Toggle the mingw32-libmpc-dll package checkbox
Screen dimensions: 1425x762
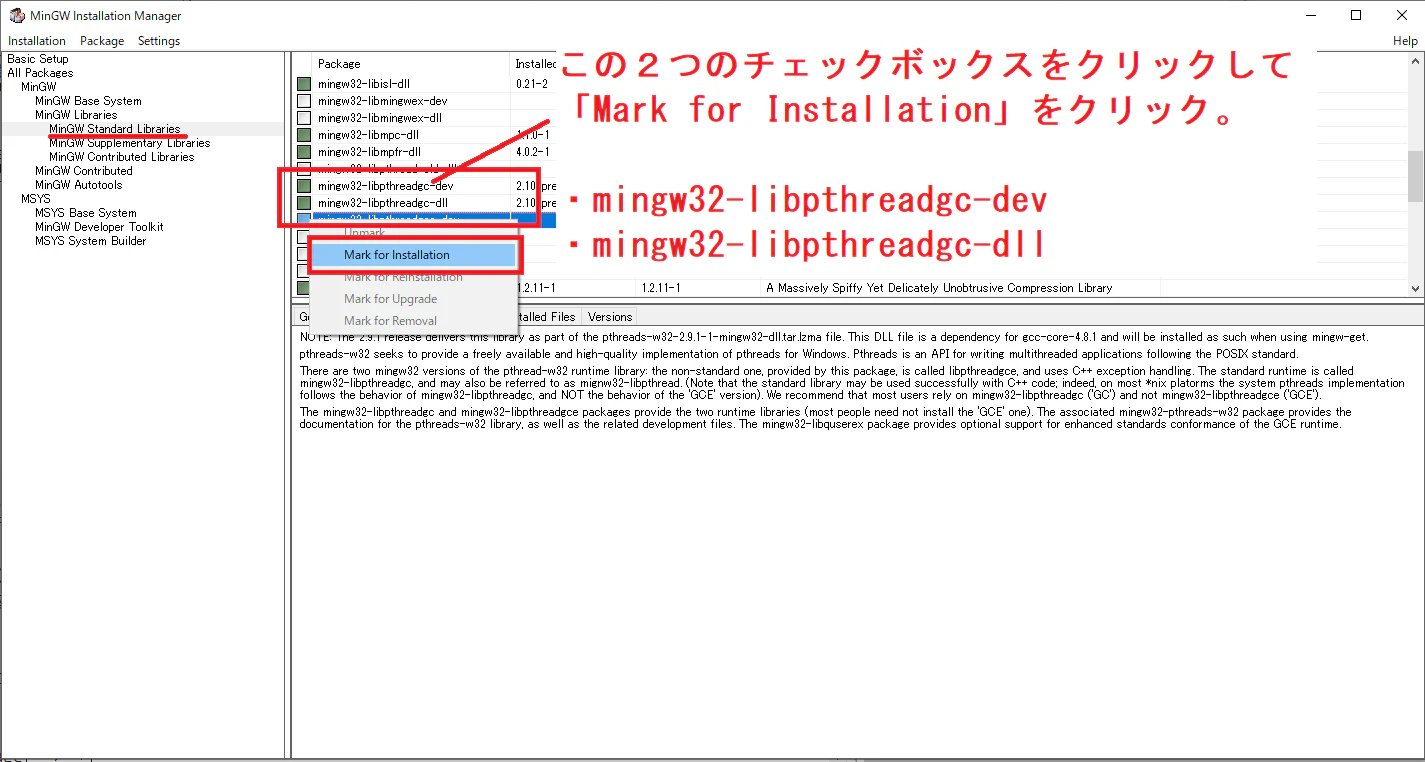[x=304, y=135]
